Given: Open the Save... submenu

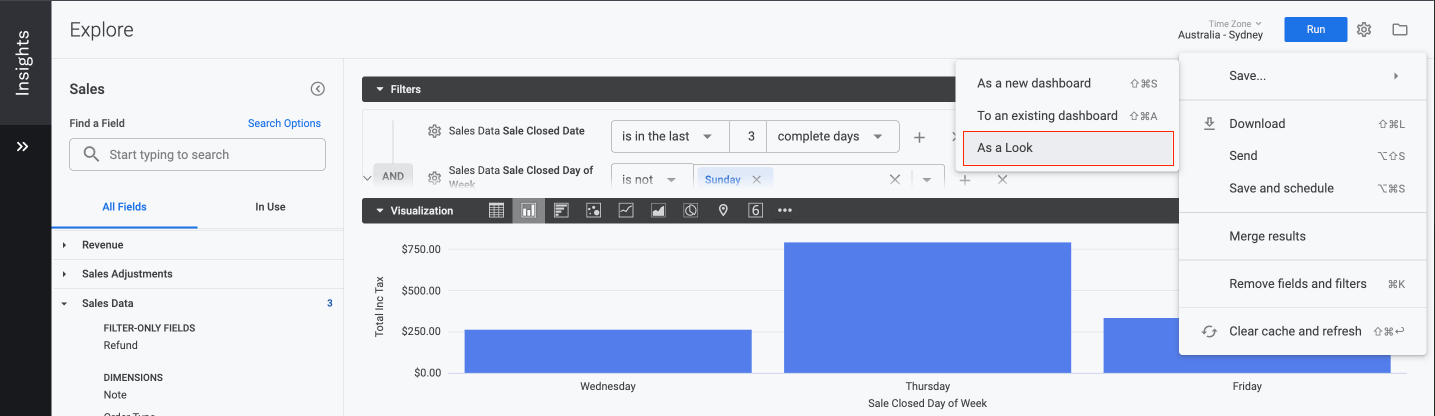Looking at the screenshot, I should click(1303, 76).
